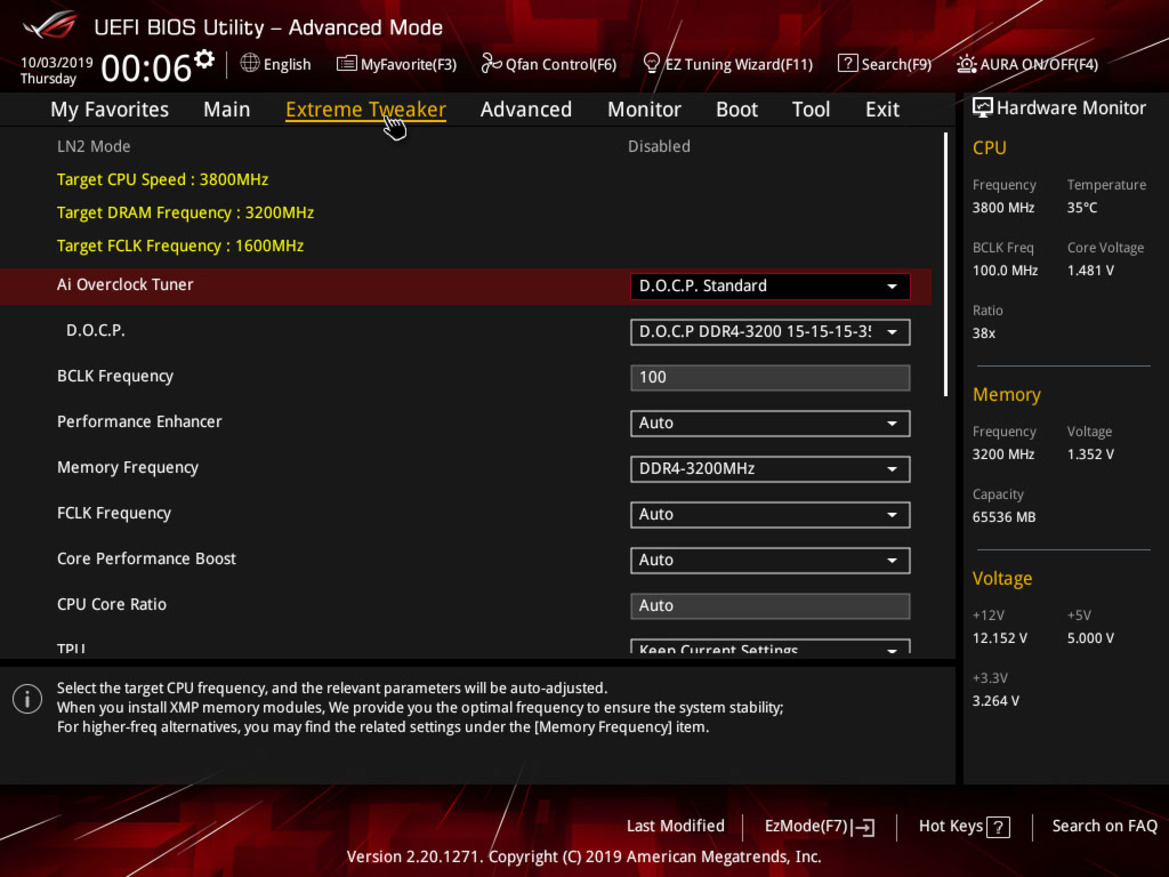Screen dimensions: 1169x877
Task: Open D.O.C.P. profile dropdown
Action: [x=769, y=332]
